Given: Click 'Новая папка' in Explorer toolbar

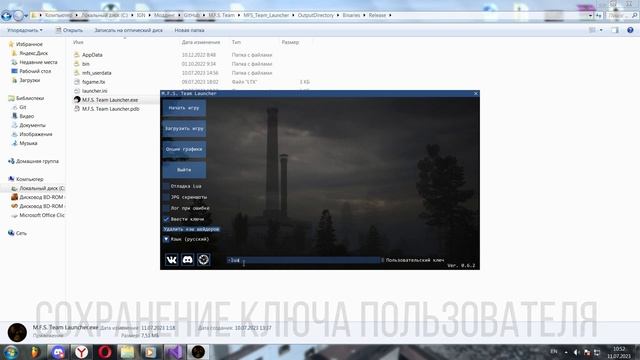Looking at the screenshot, I should [189, 30].
